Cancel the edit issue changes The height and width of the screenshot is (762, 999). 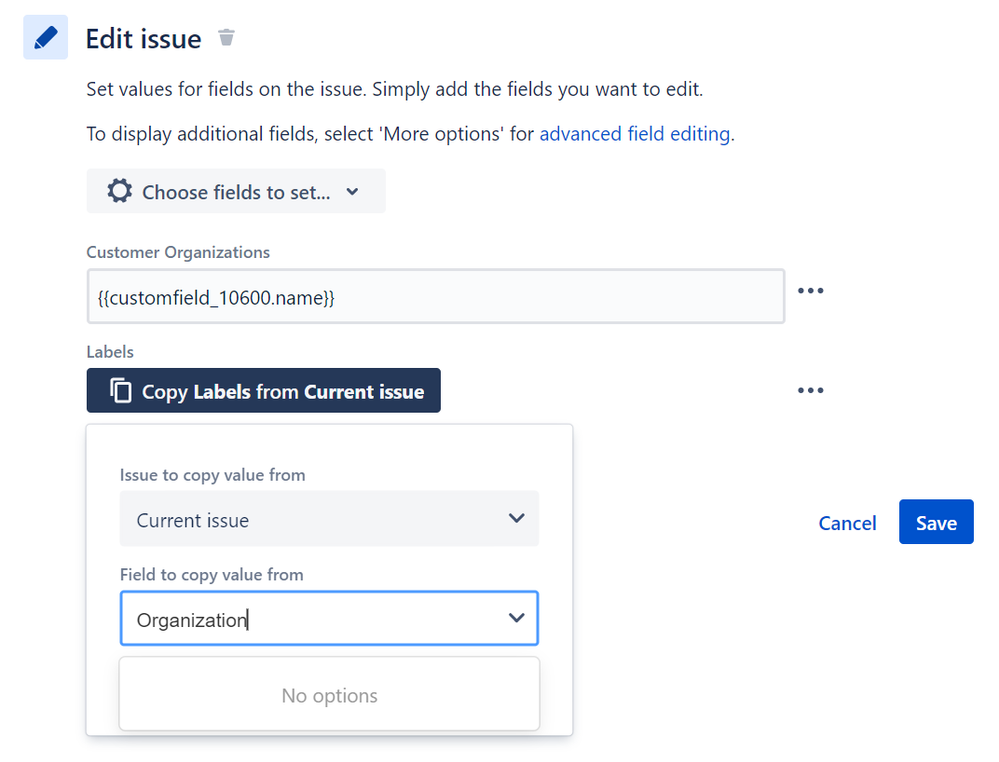(847, 523)
